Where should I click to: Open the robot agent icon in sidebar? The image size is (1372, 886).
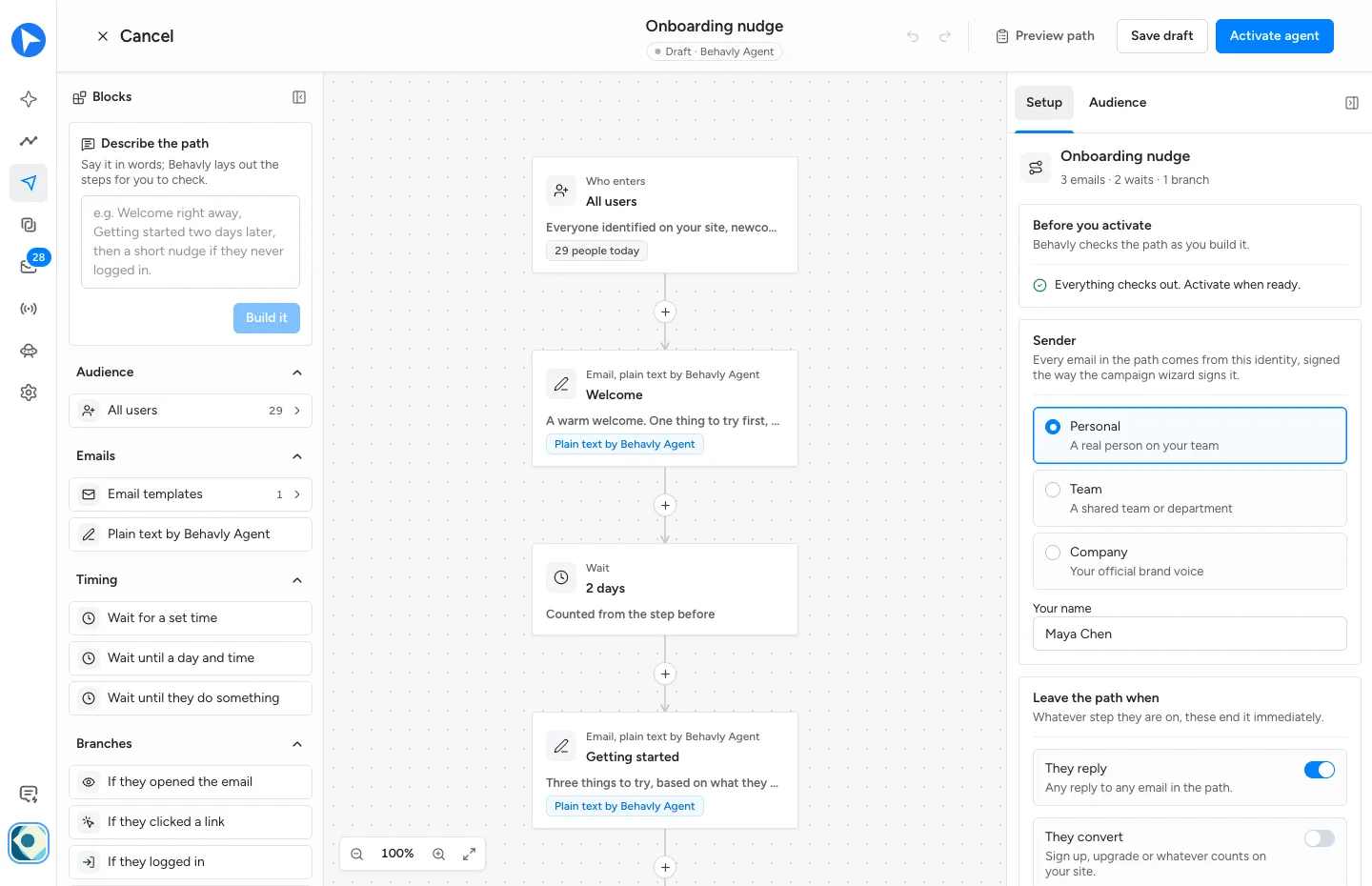point(29,351)
